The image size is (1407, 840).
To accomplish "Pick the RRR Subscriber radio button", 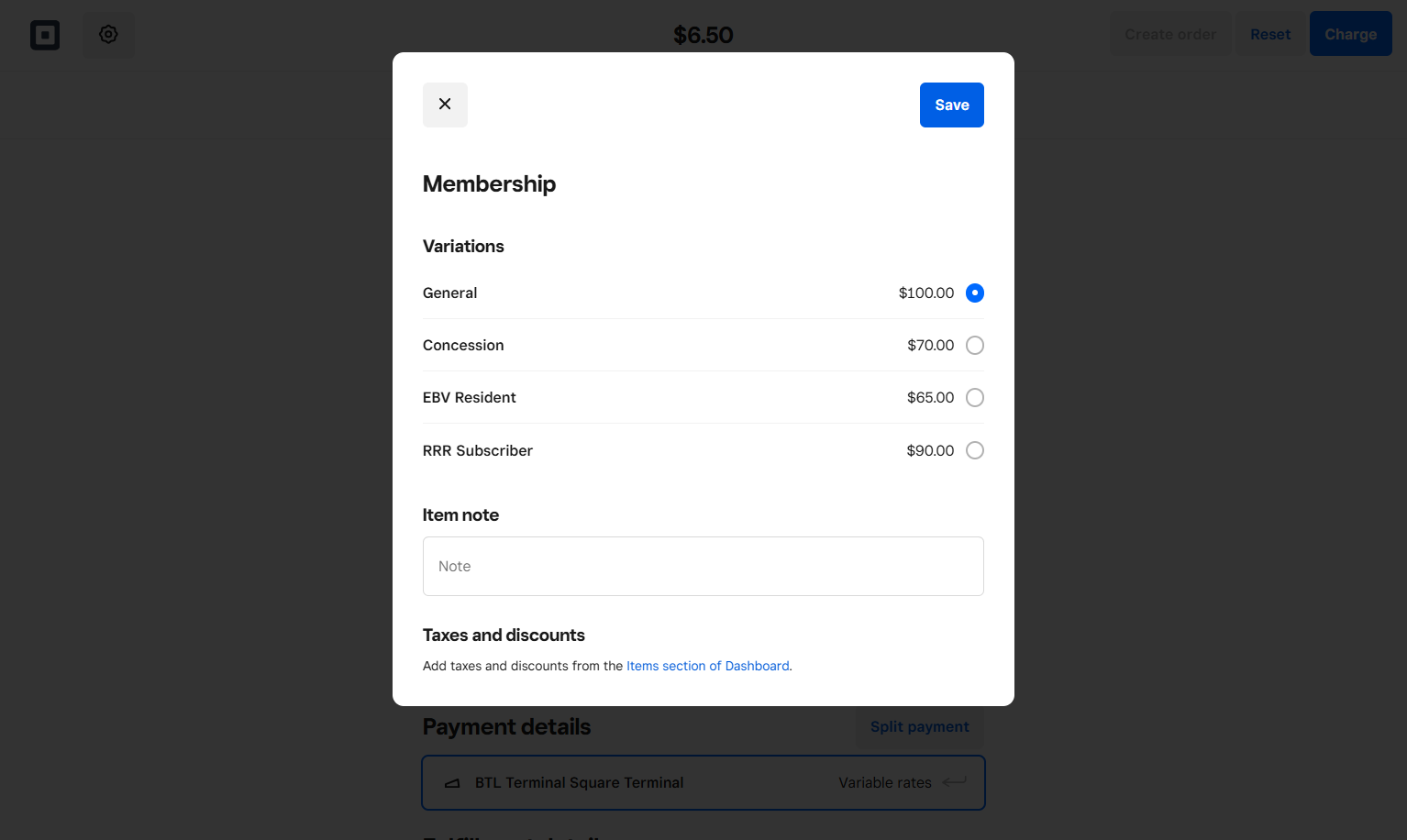I will pos(975,450).
